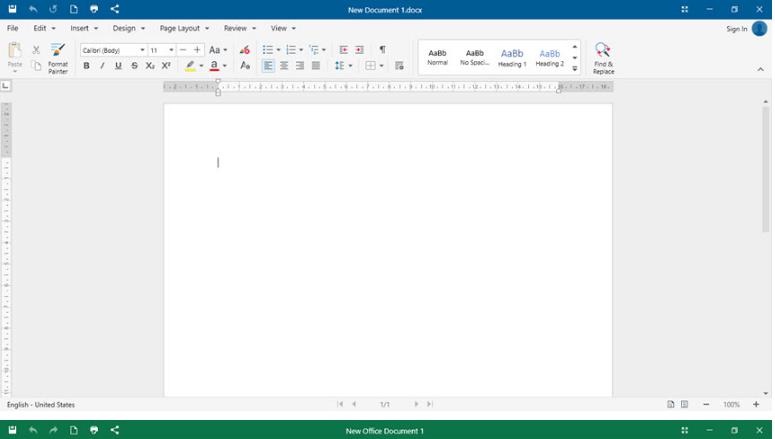Apply subscript formatting
This screenshot has width=775, height=439.
click(150, 66)
